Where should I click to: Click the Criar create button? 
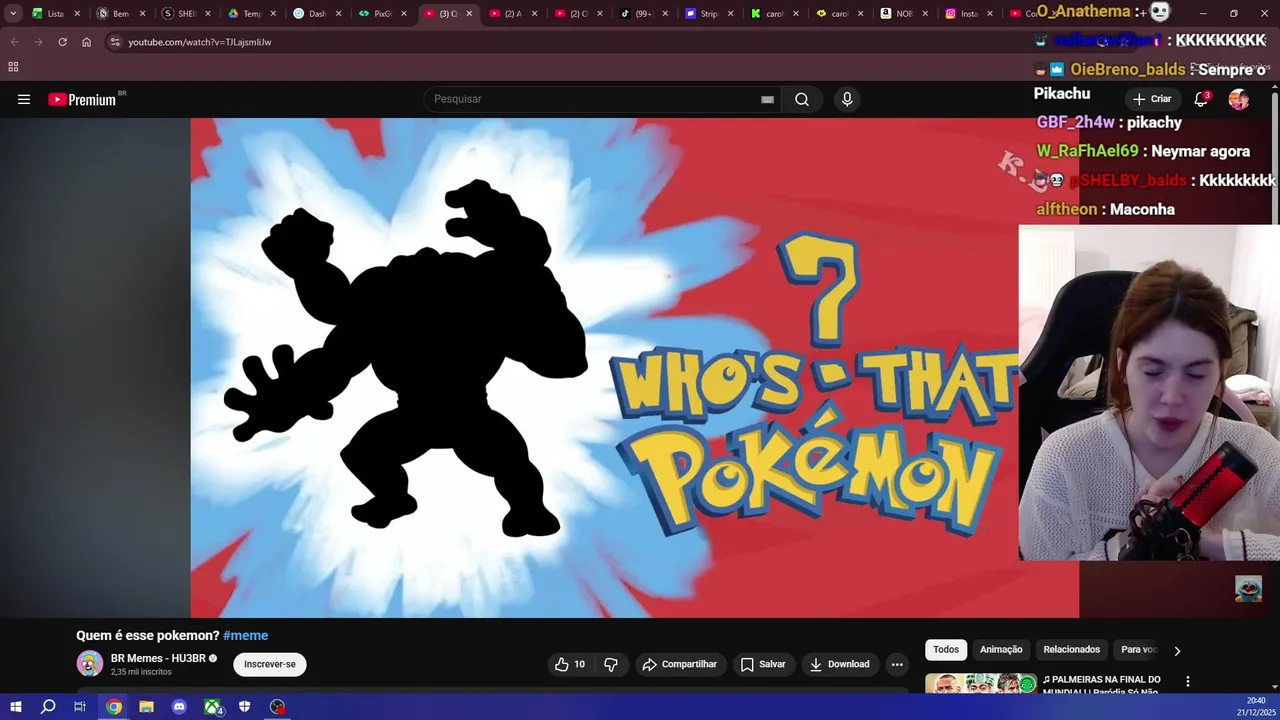tap(1152, 99)
